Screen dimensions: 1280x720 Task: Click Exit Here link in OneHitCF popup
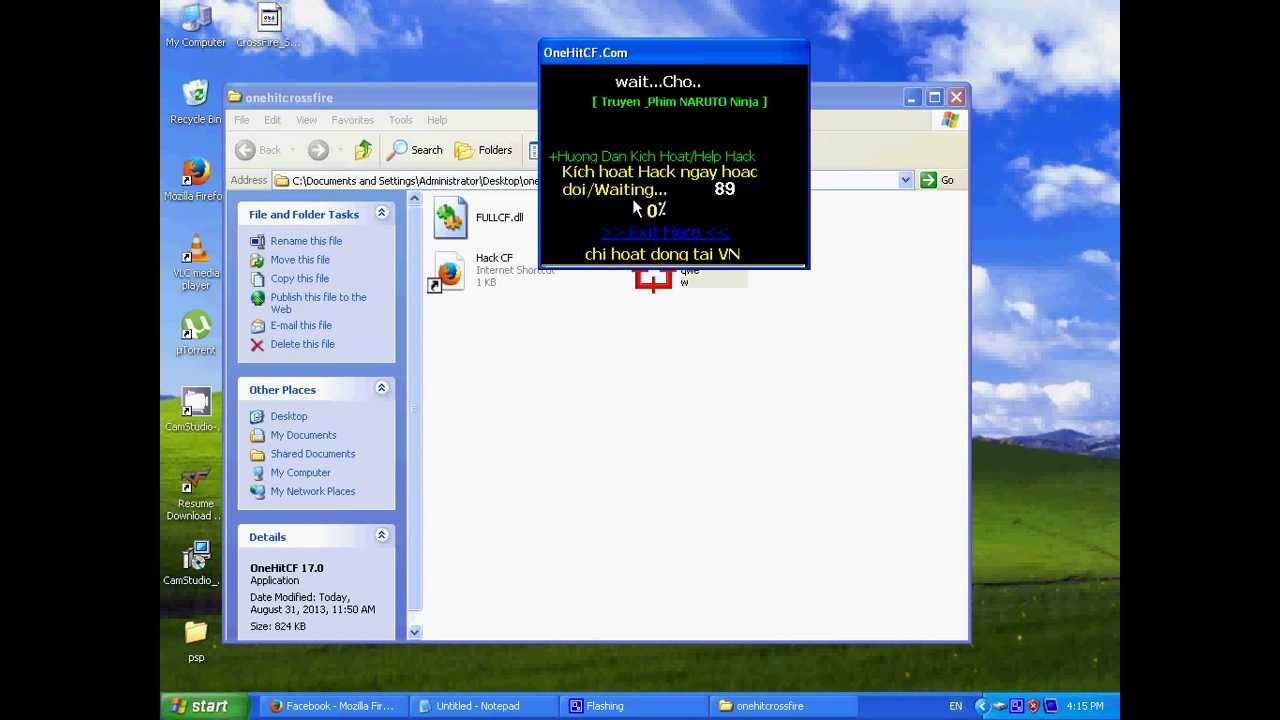click(665, 232)
